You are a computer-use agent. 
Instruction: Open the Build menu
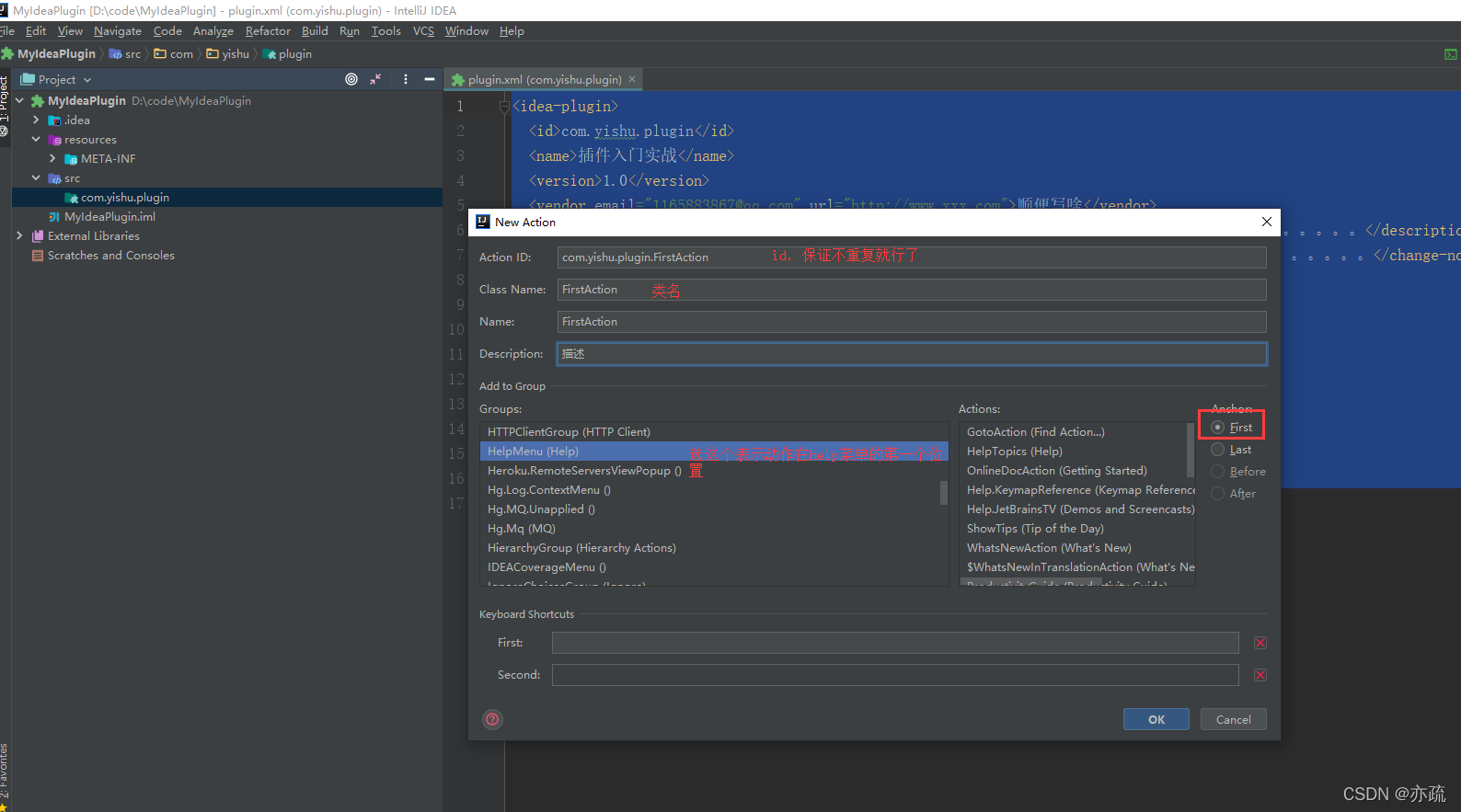pyautogui.click(x=315, y=31)
